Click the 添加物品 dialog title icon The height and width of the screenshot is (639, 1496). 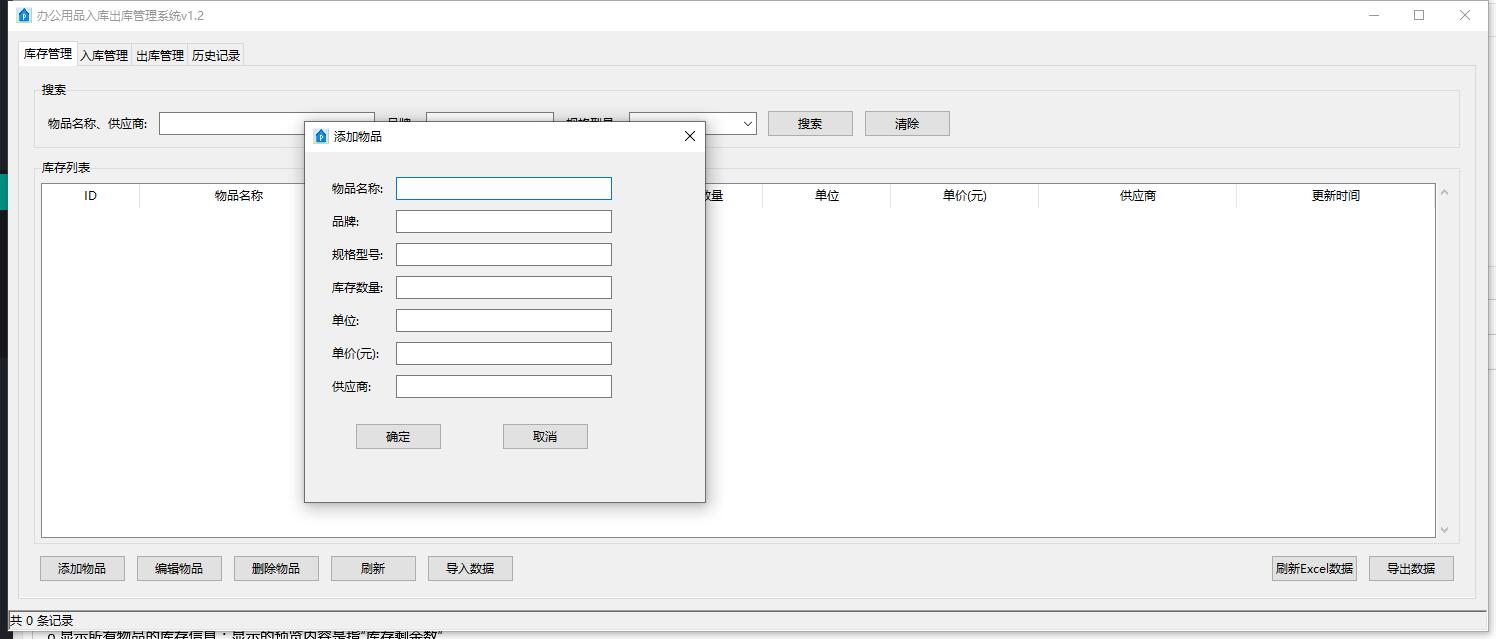[x=321, y=136]
